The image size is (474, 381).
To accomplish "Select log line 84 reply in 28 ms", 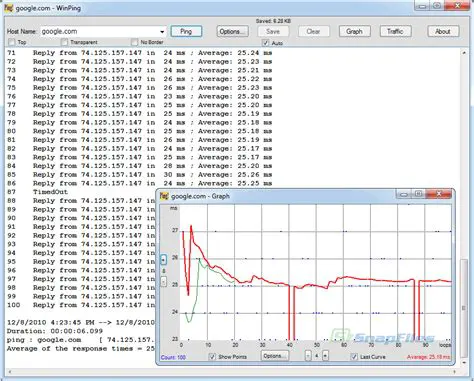I will [x=139, y=166].
